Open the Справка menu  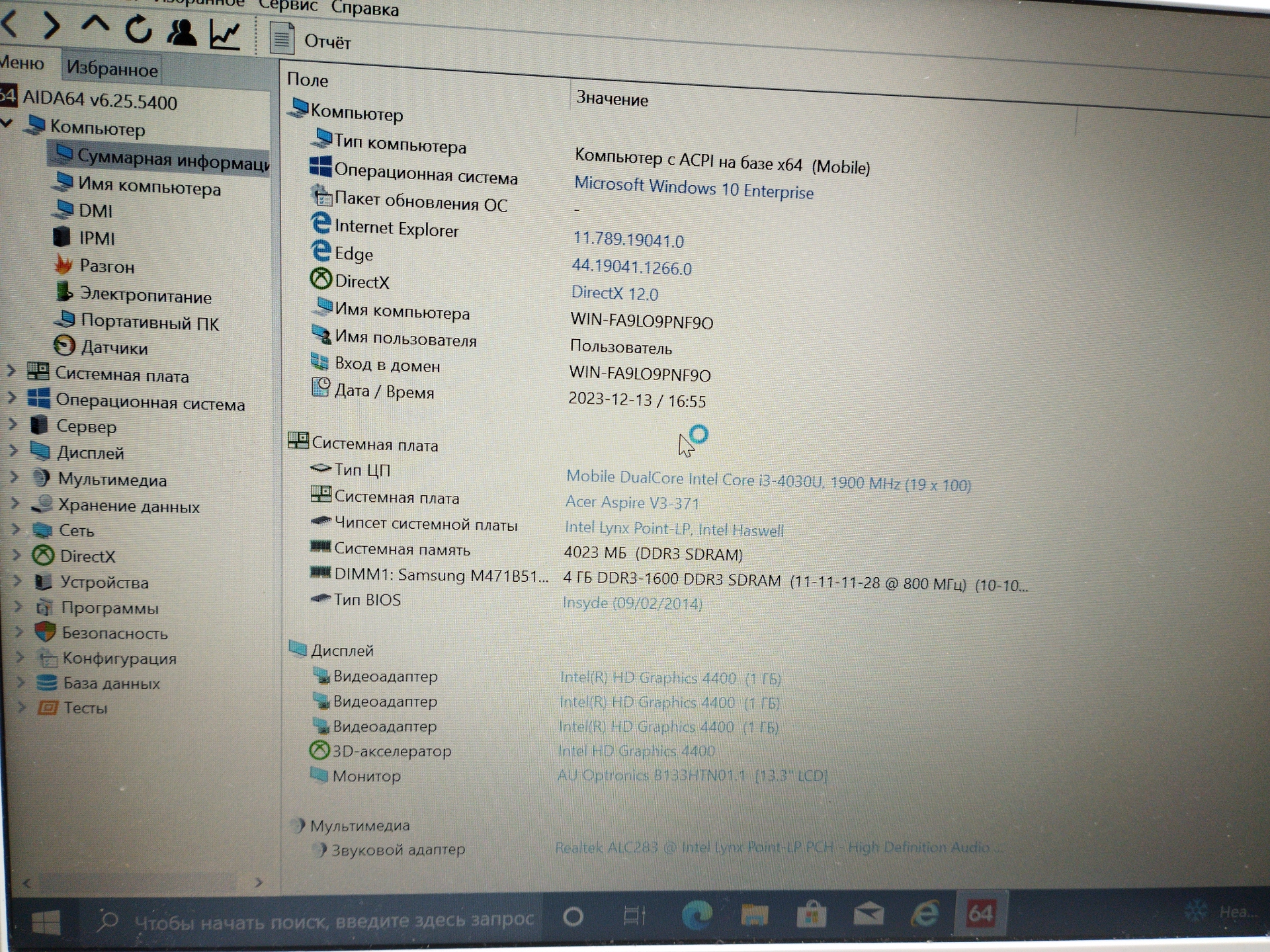tap(365, 8)
